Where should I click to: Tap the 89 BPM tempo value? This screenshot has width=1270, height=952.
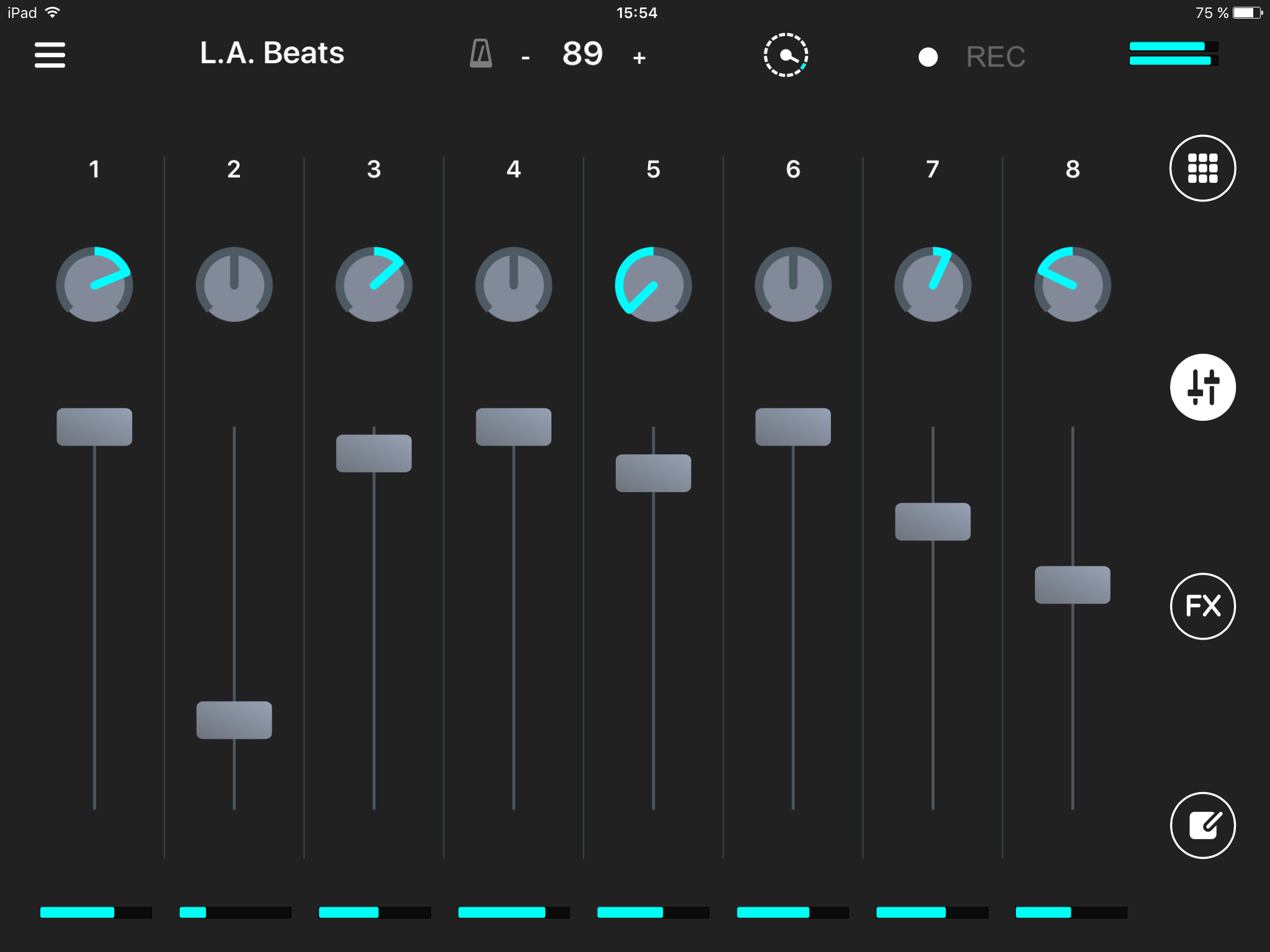pyautogui.click(x=582, y=54)
